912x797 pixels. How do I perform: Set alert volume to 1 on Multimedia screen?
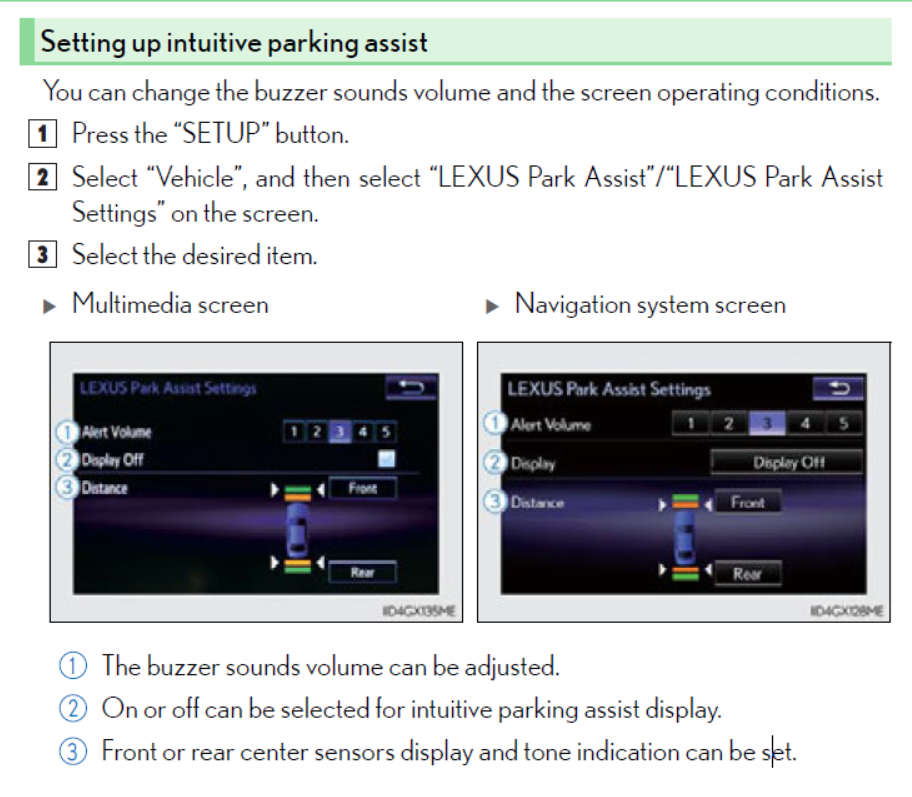coord(293,432)
